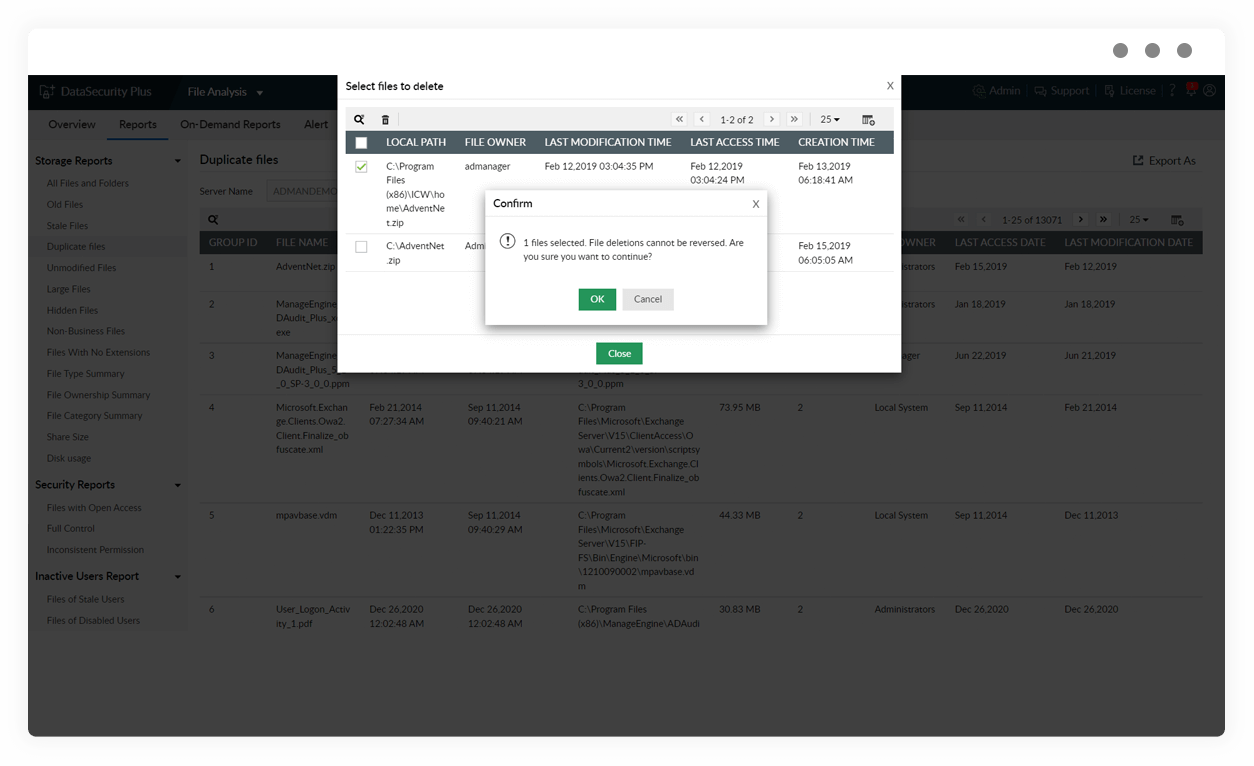Toggle the select-all checkbox in the dialog header

click(361, 142)
